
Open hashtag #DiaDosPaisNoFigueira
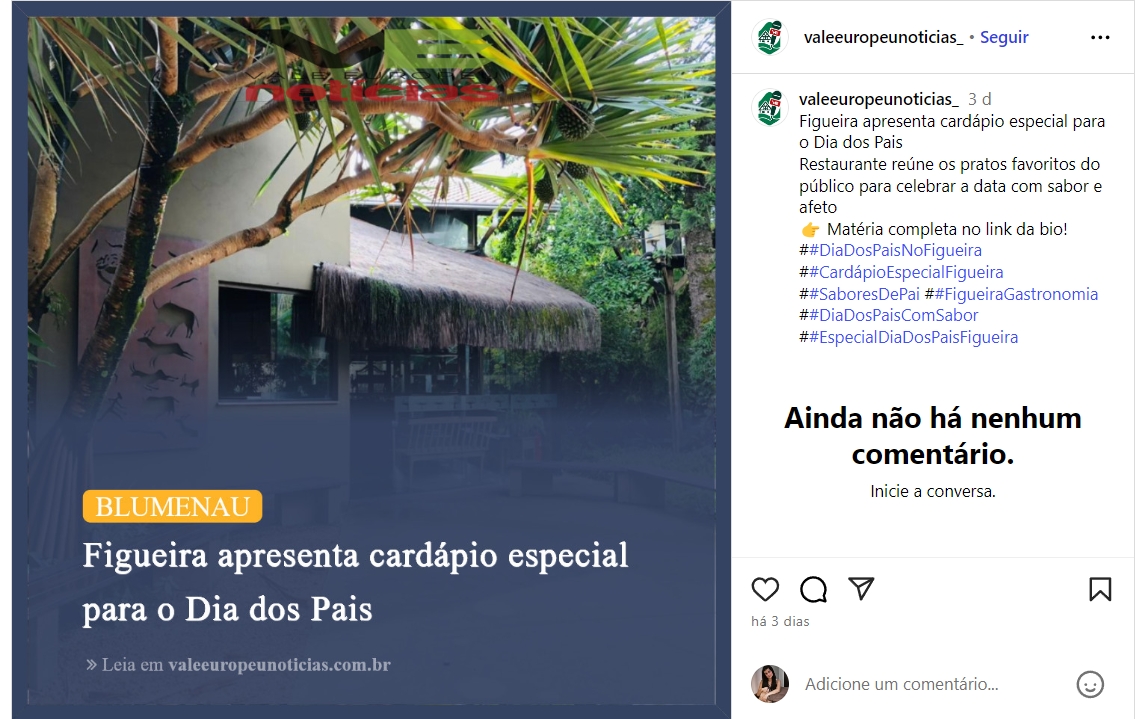point(895,250)
